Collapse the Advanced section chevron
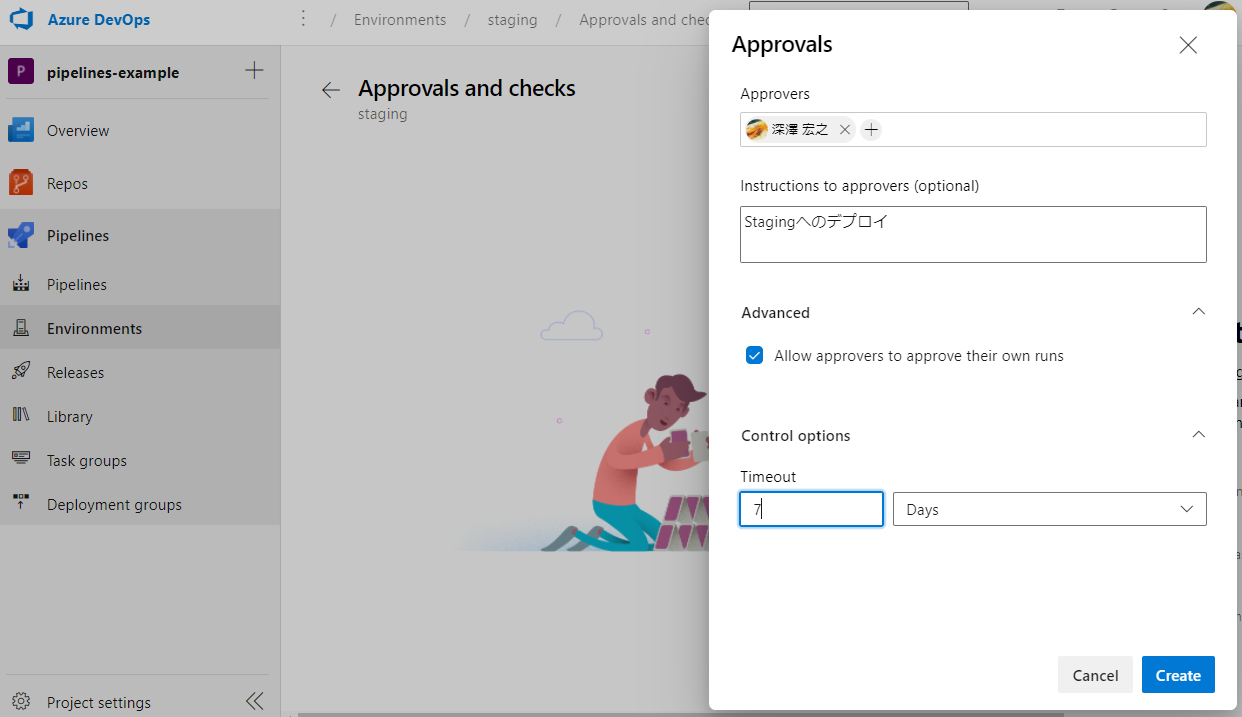 (1199, 312)
